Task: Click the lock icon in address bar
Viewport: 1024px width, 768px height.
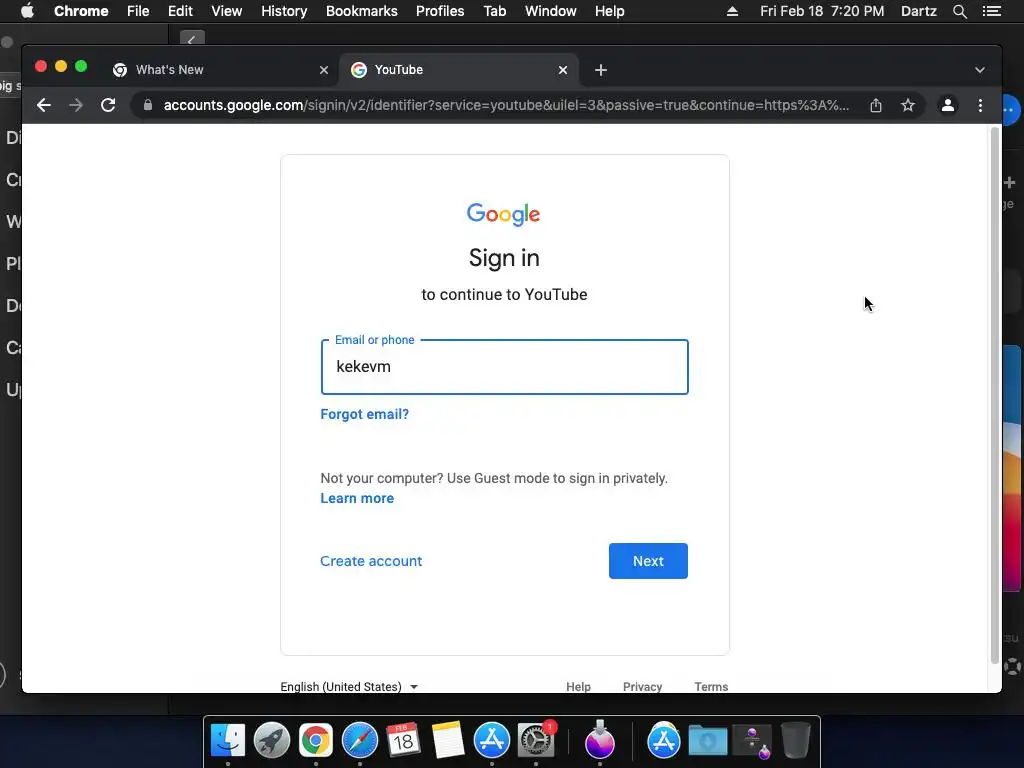Action: pyautogui.click(x=148, y=105)
